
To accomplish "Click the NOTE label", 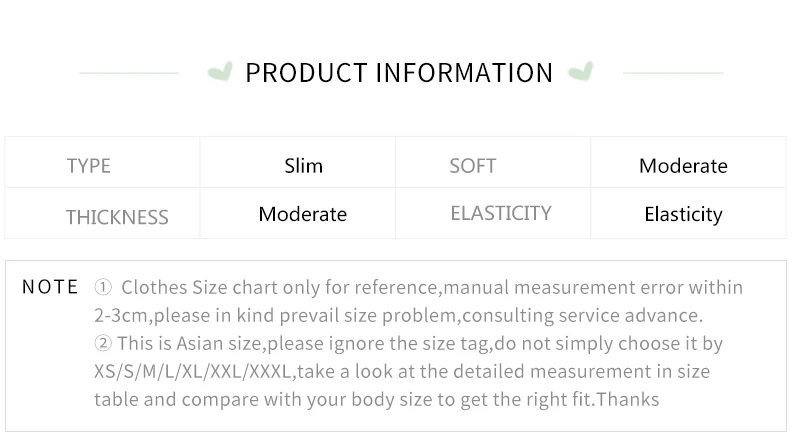I will [x=50, y=287].
